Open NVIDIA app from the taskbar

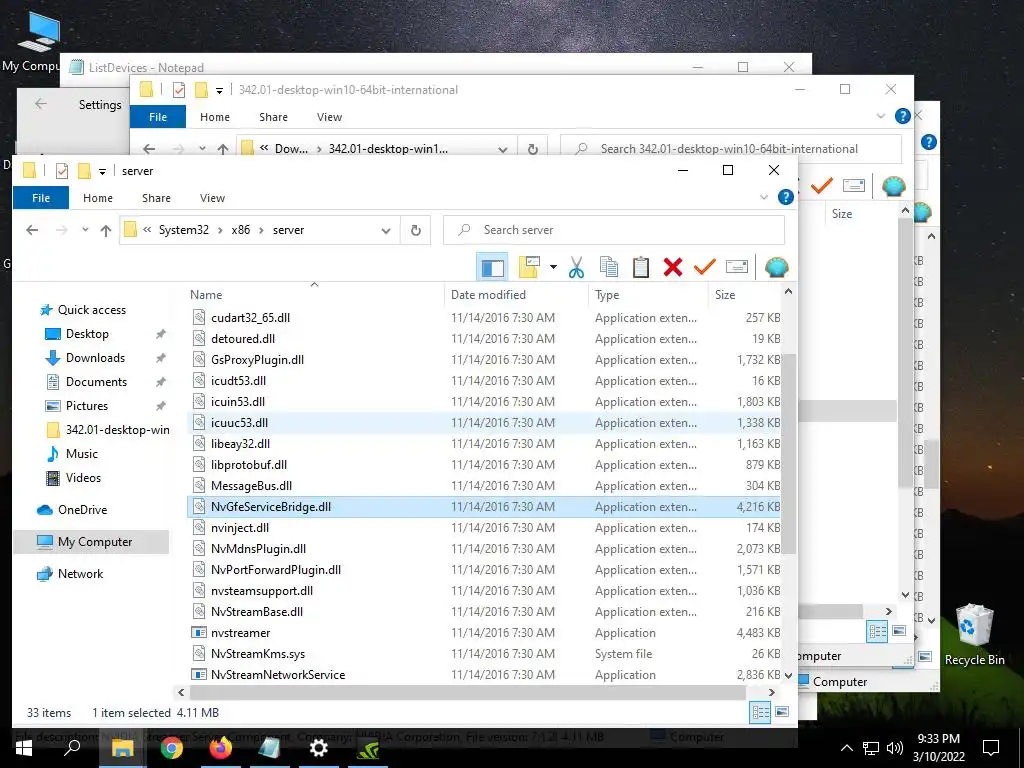click(x=368, y=747)
